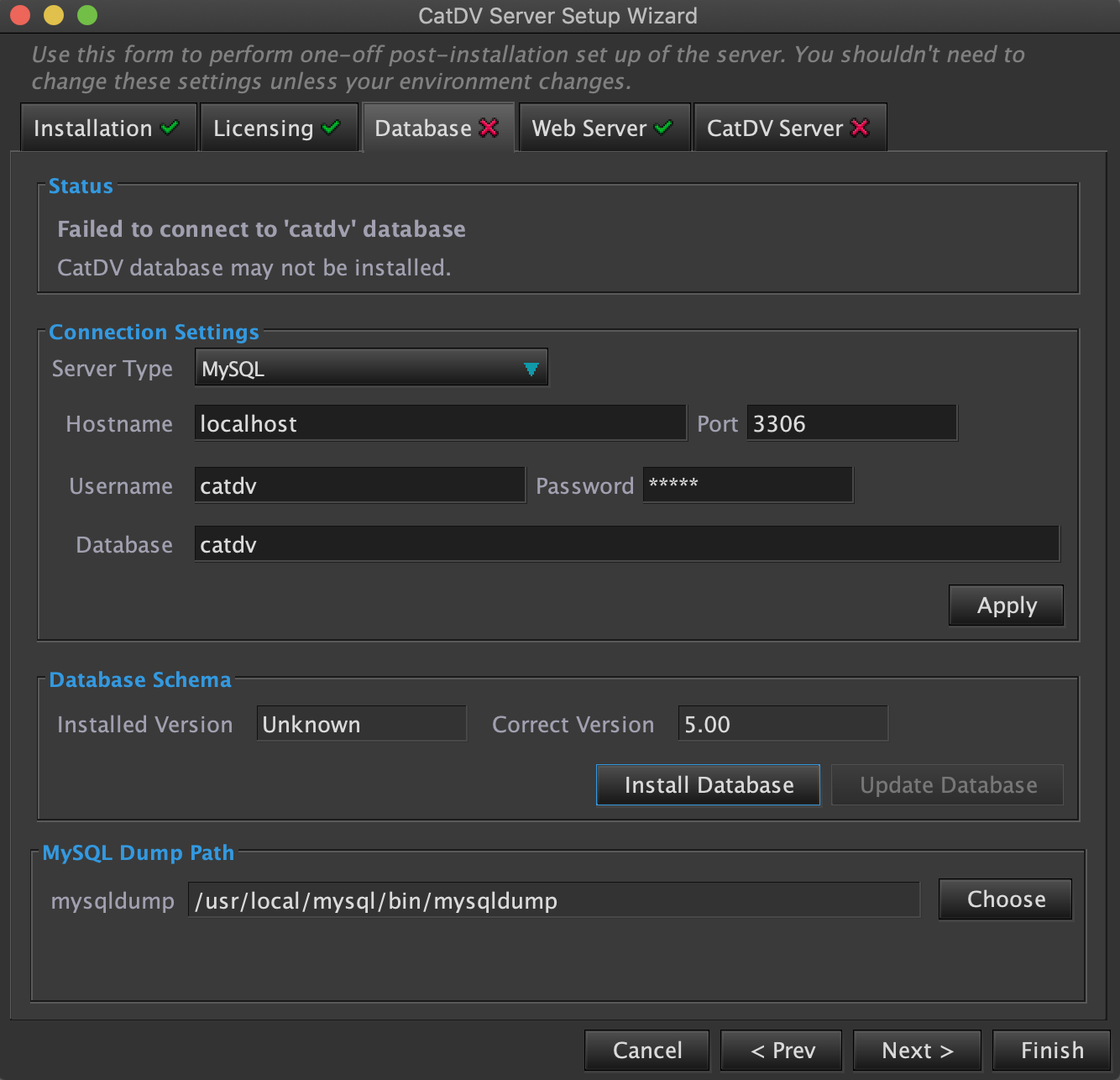Click the Hostname field containing localhost
Screen dimensions: 1120x1080
click(440, 423)
